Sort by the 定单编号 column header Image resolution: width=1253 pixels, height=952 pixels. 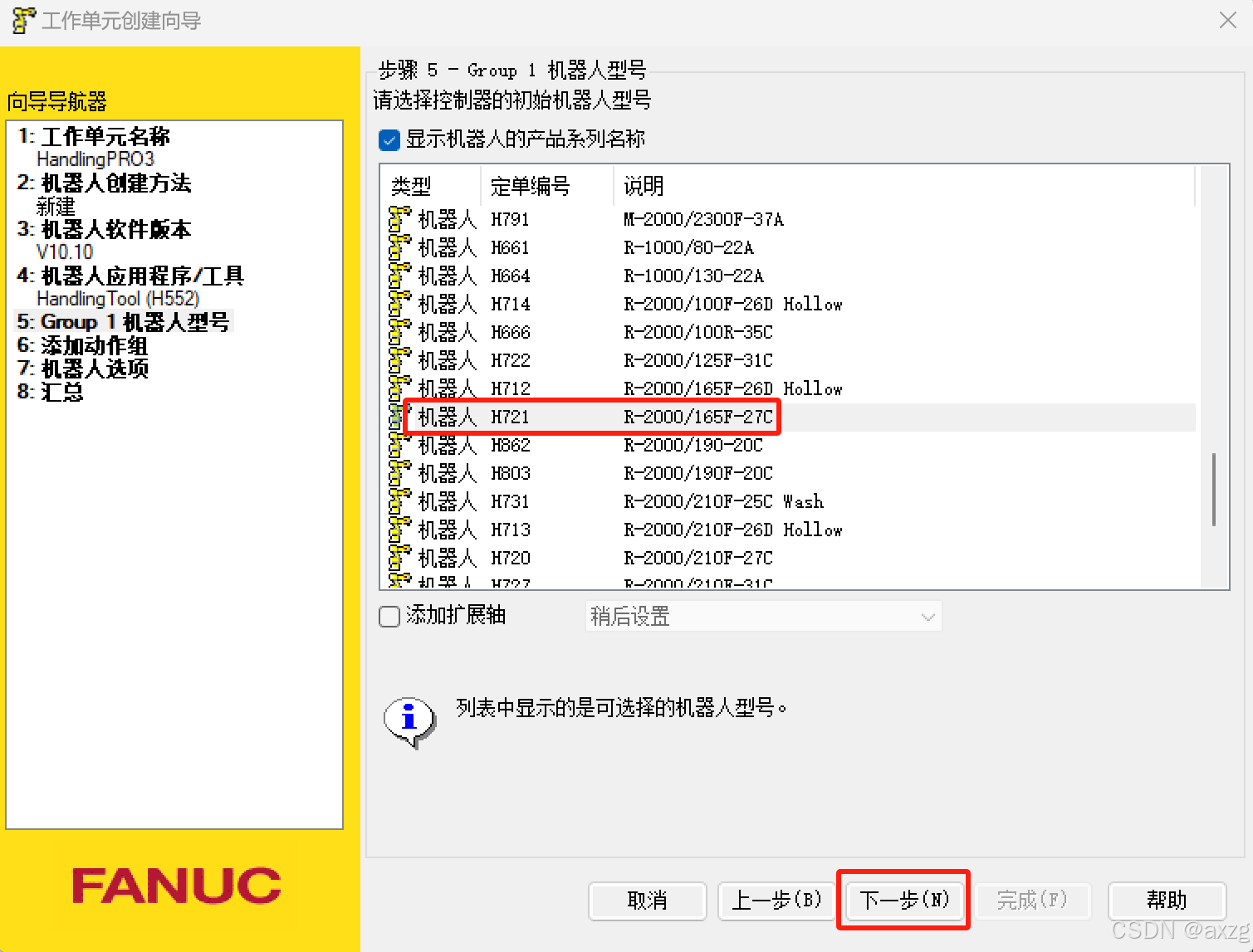547,186
